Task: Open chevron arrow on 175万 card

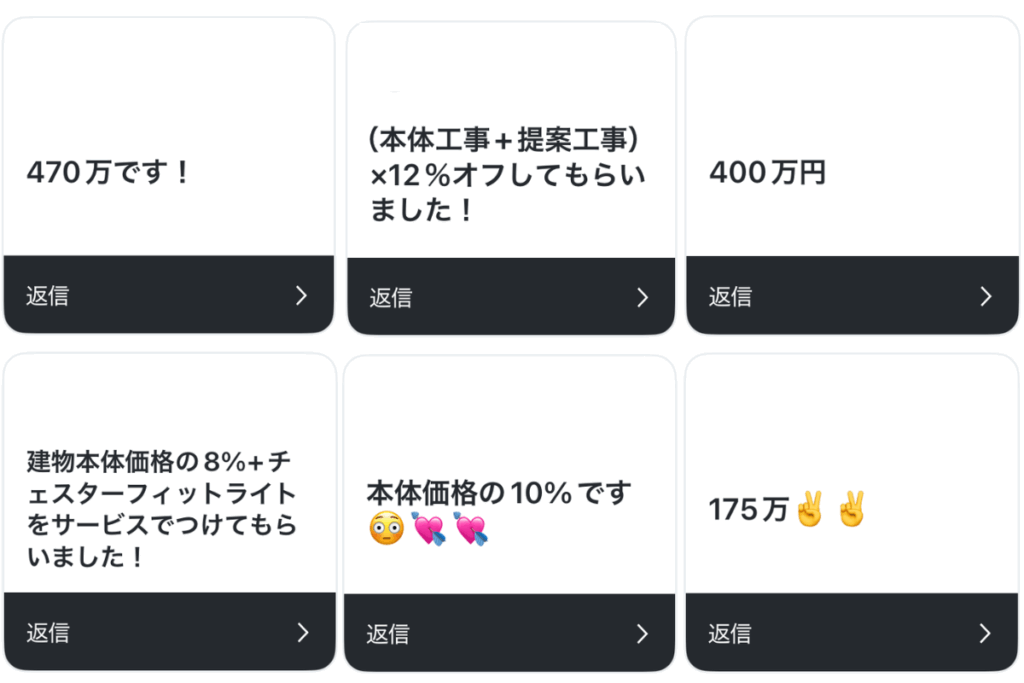Action: point(985,633)
